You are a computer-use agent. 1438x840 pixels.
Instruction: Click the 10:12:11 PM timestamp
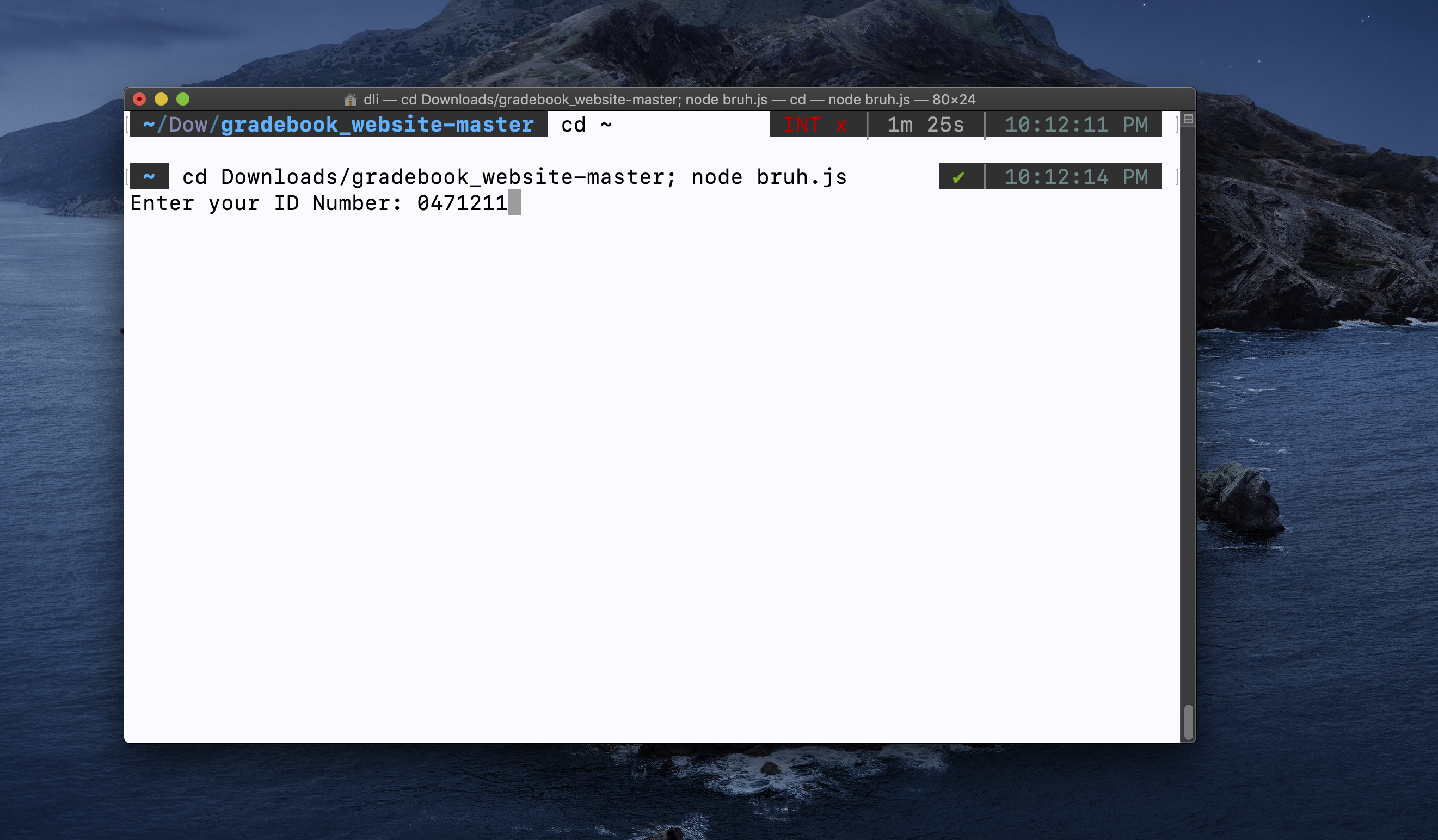(1076, 125)
